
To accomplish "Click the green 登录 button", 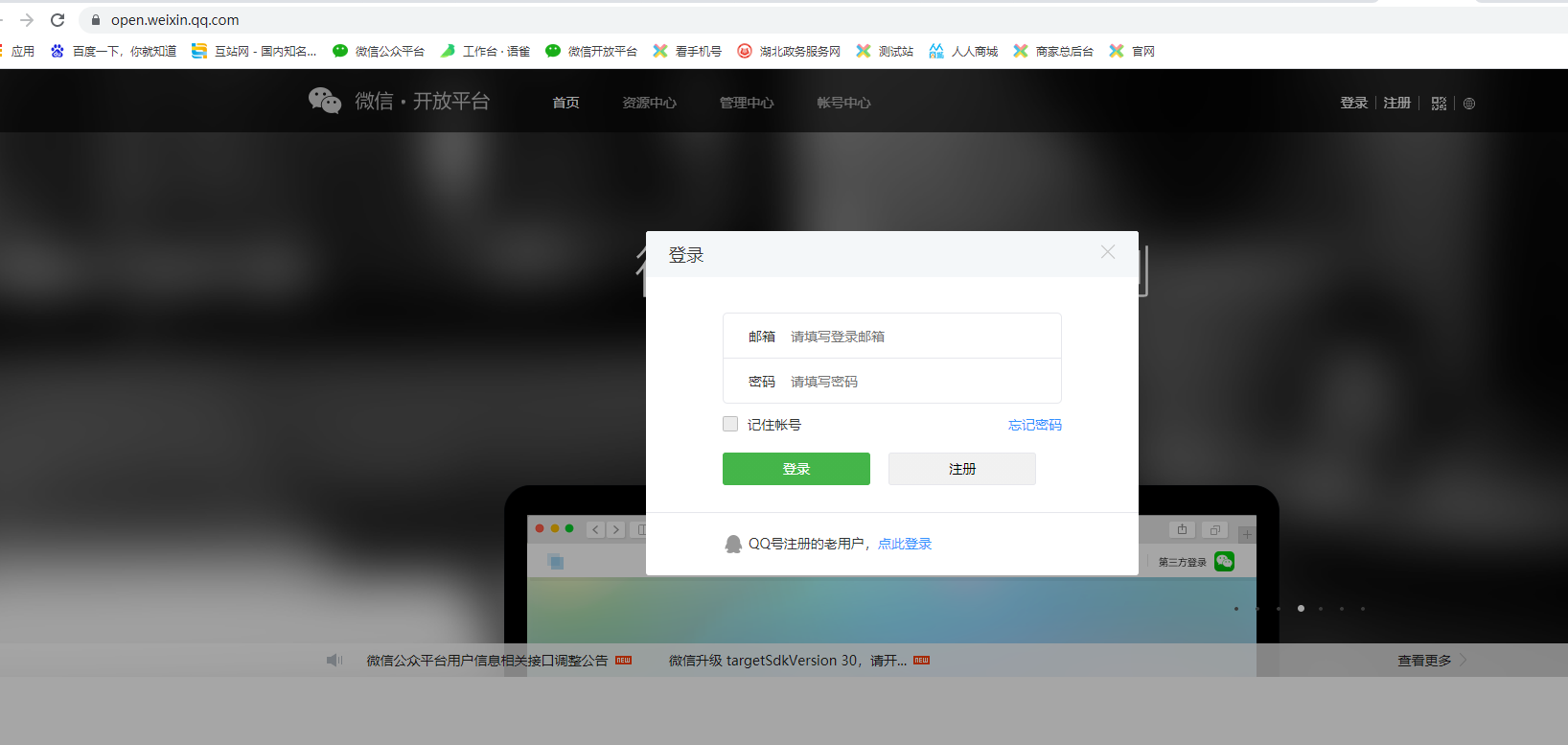I will [796, 469].
